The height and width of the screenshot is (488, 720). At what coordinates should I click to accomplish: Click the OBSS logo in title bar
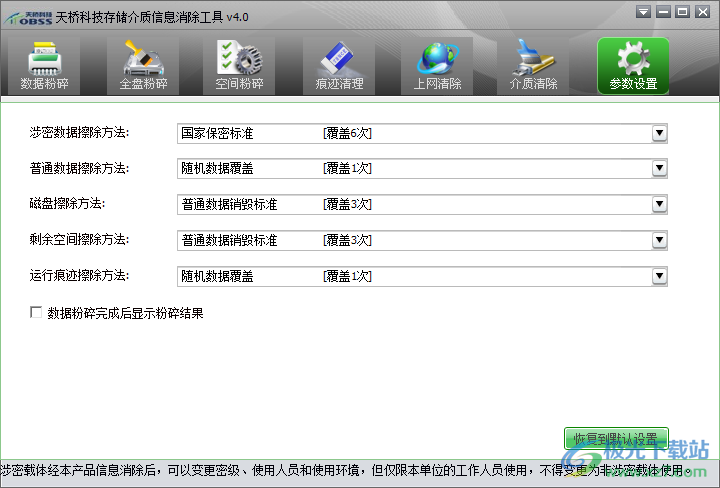click(28, 18)
